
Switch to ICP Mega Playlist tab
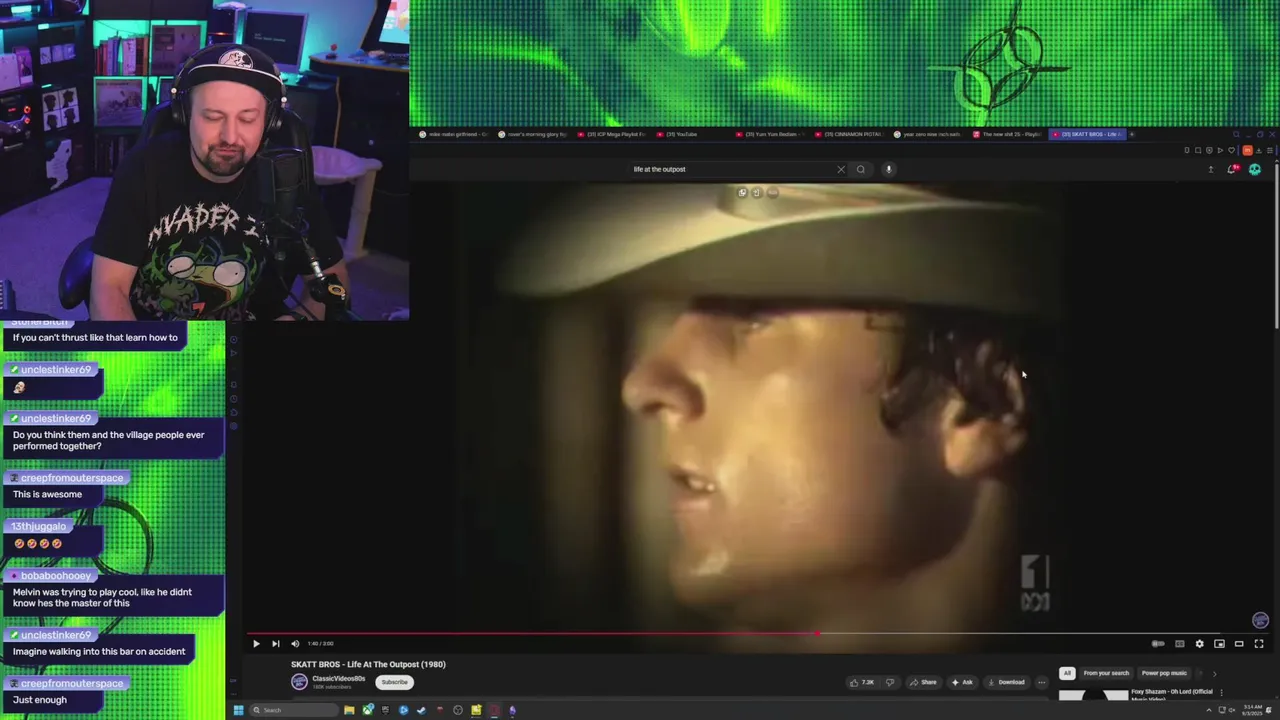[x=612, y=134]
